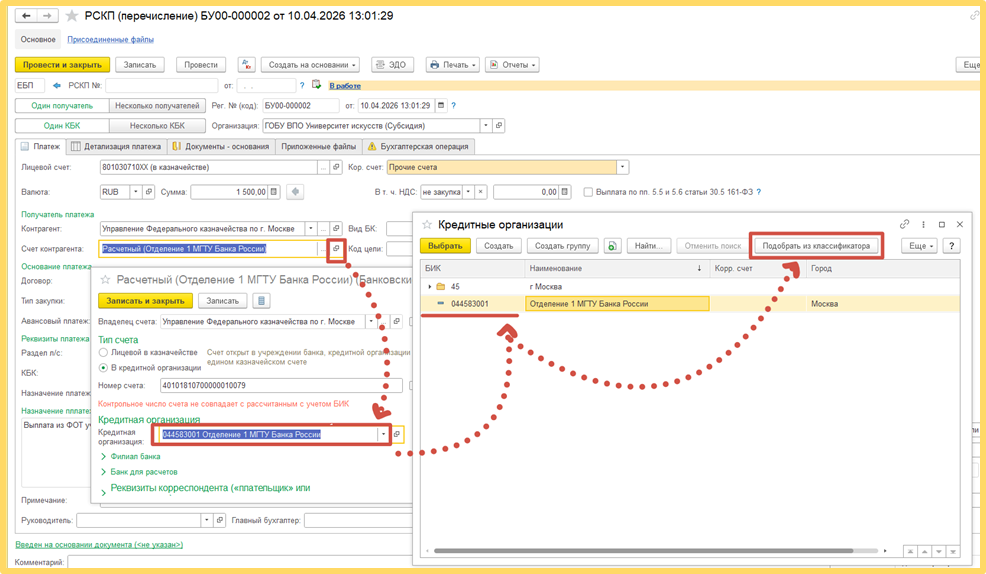Expand folder 45 г Москва tree row
986x574 pixels.
[430, 287]
